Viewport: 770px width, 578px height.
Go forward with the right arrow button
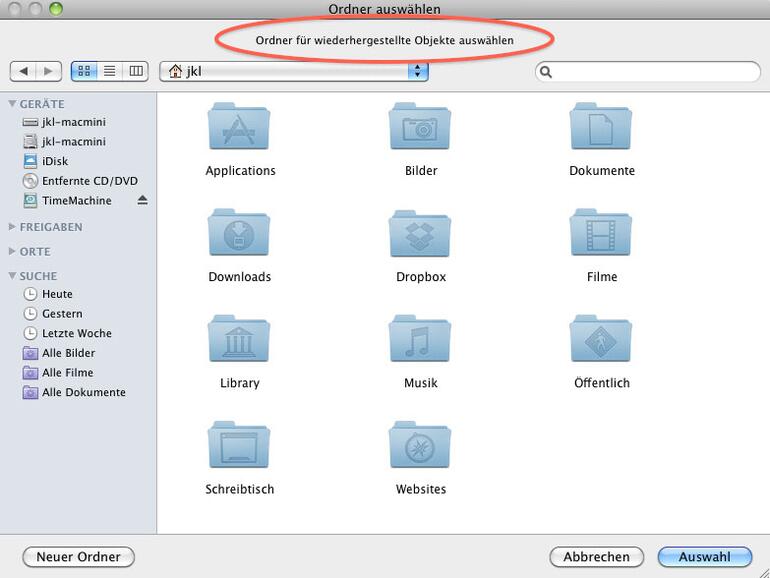coord(49,71)
